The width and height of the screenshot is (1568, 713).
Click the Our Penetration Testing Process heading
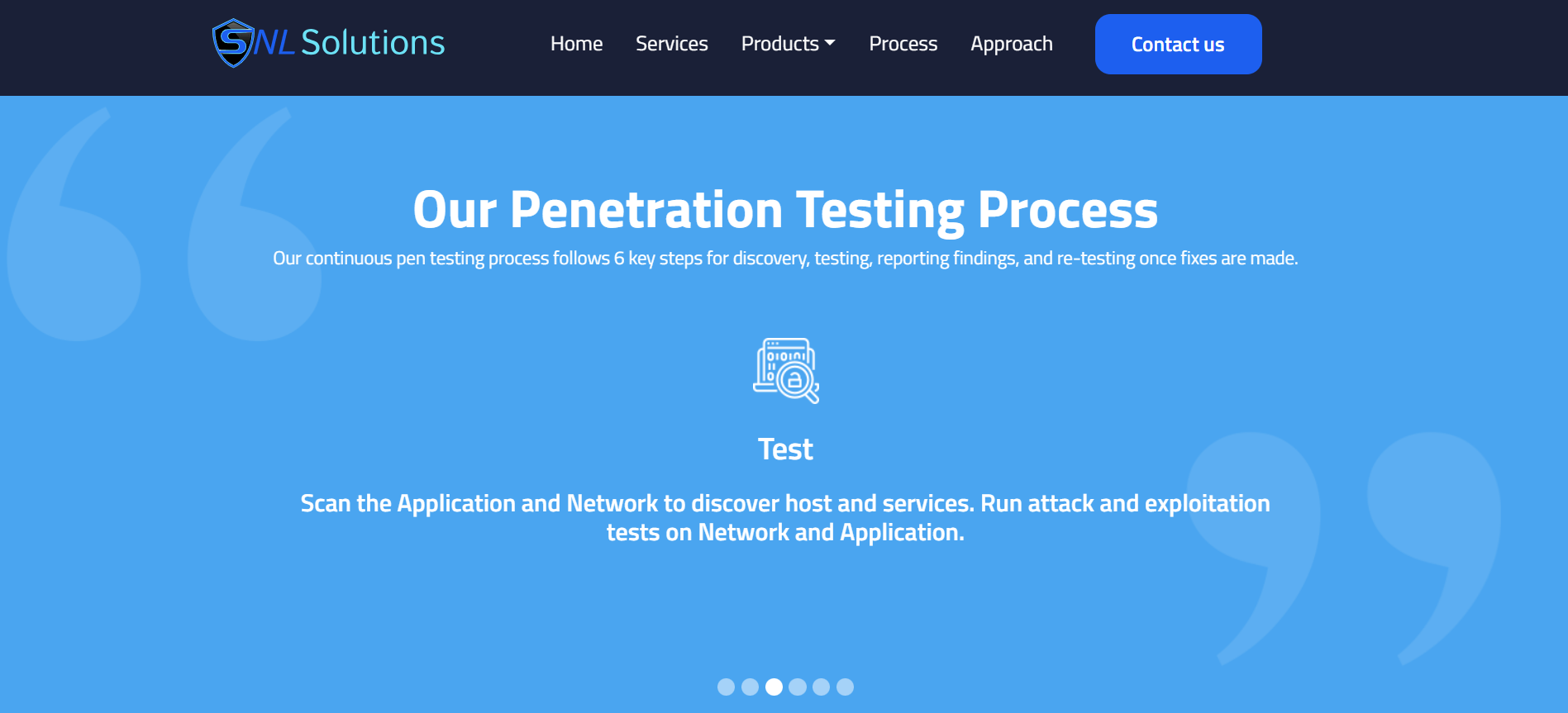click(x=785, y=210)
